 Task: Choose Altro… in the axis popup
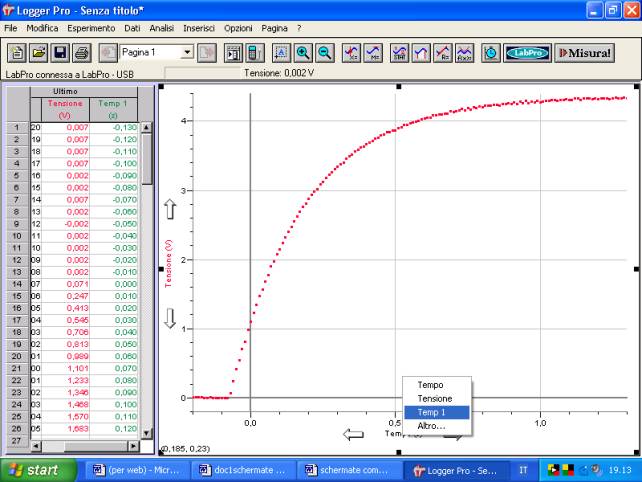[437, 426]
